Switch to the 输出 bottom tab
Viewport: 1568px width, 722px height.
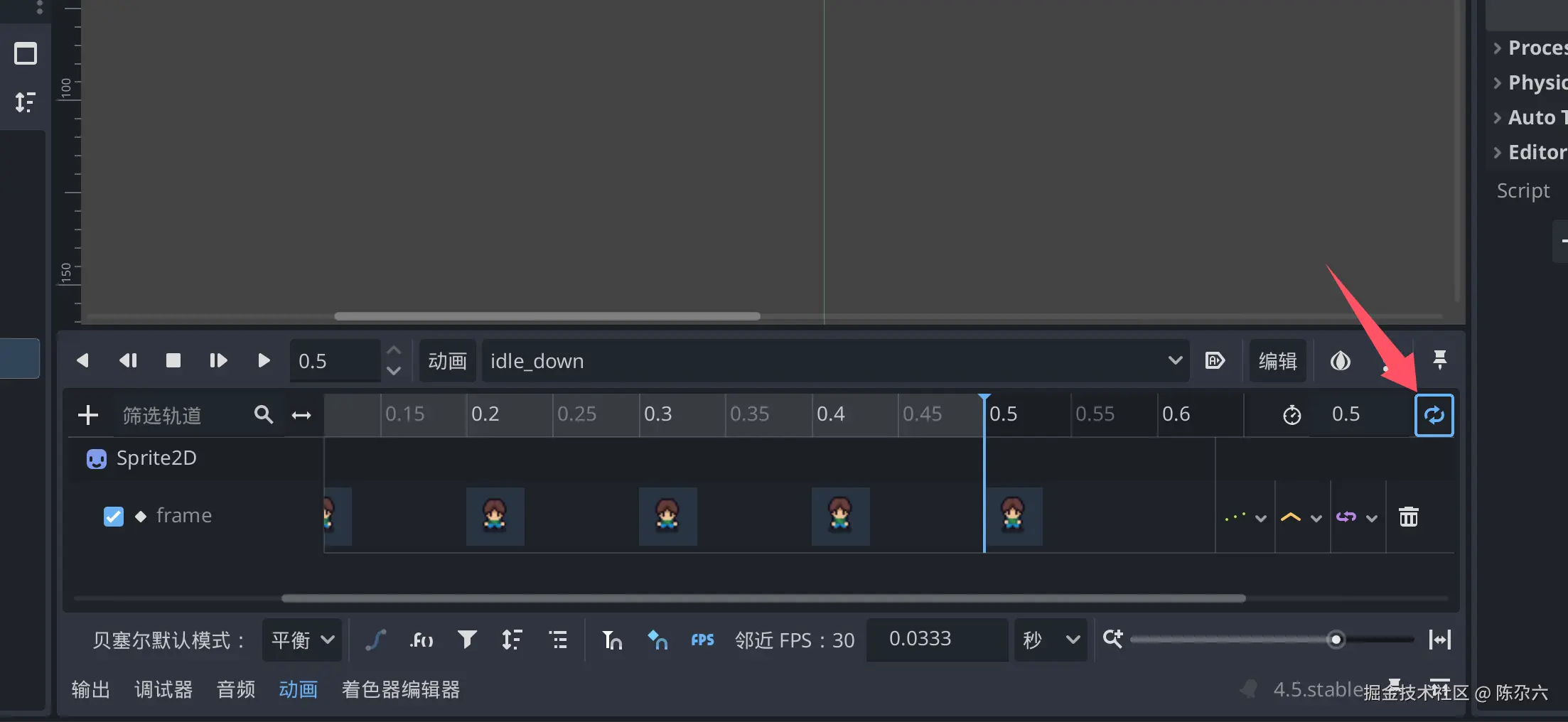[91, 689]
